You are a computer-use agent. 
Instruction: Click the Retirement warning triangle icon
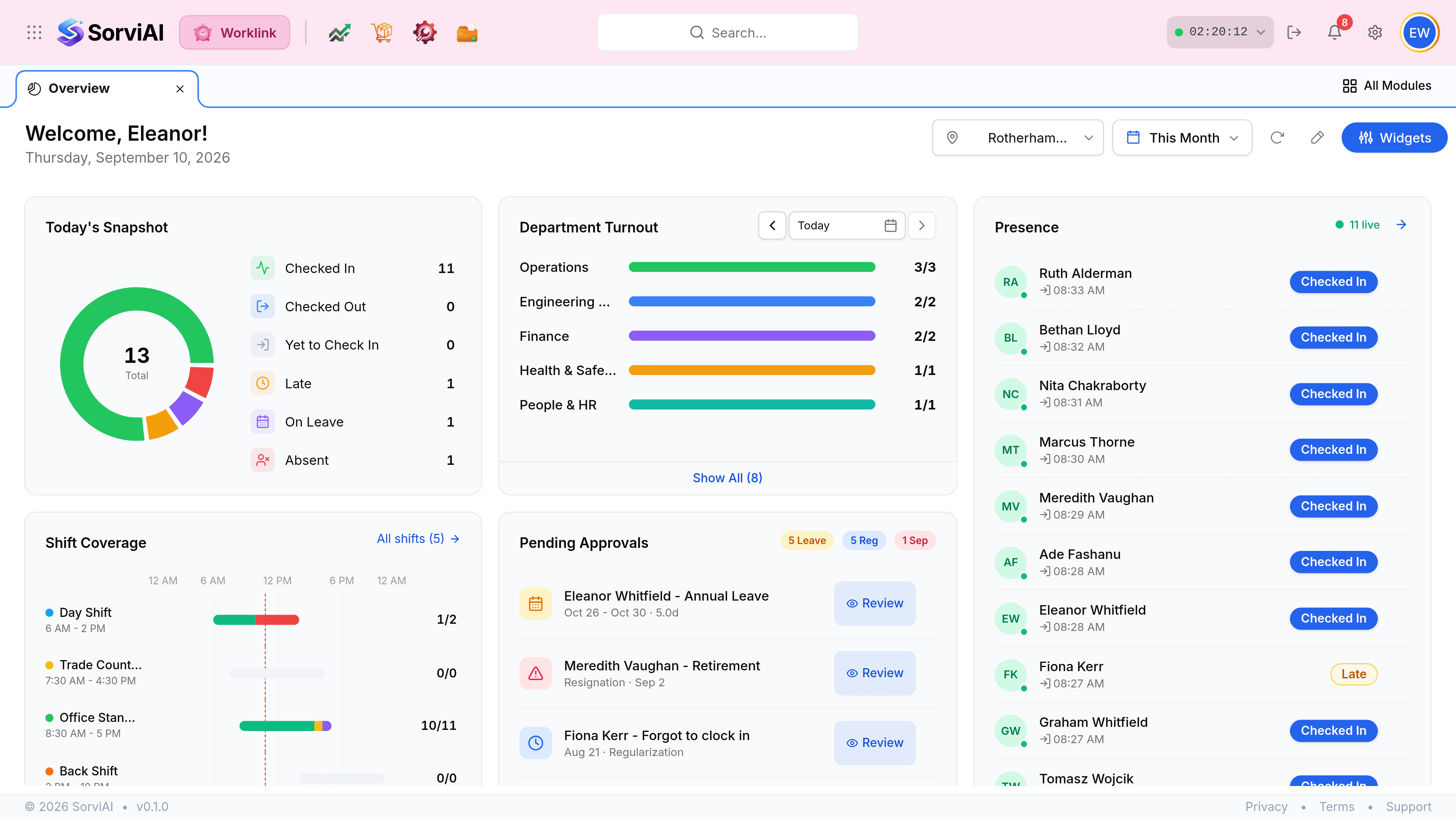[x=535, y=673]
